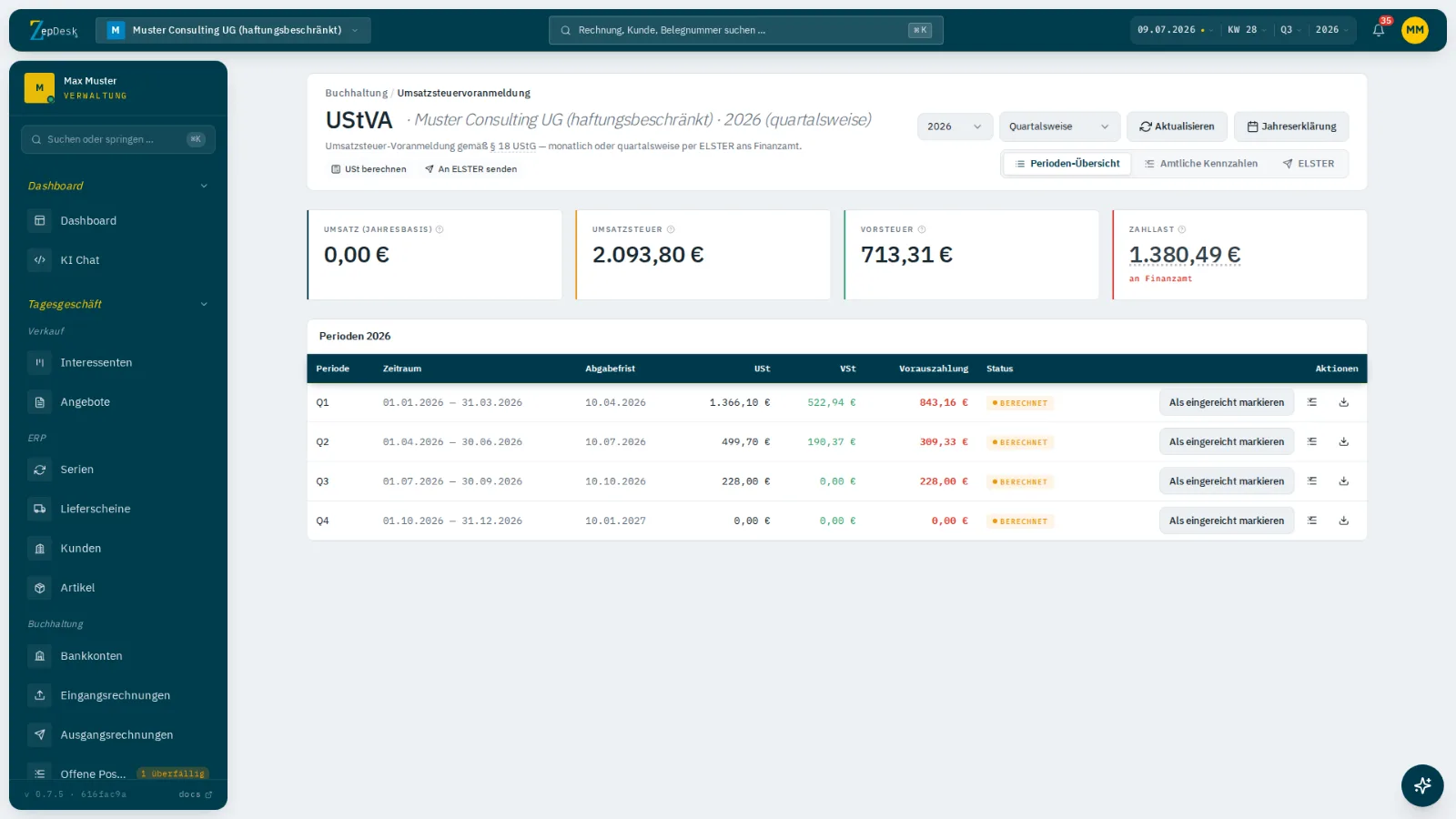Image resolution: width=1456 pixels, height=819 pixels.
Task: Download Q2 period file
Action: (1344, 441)
